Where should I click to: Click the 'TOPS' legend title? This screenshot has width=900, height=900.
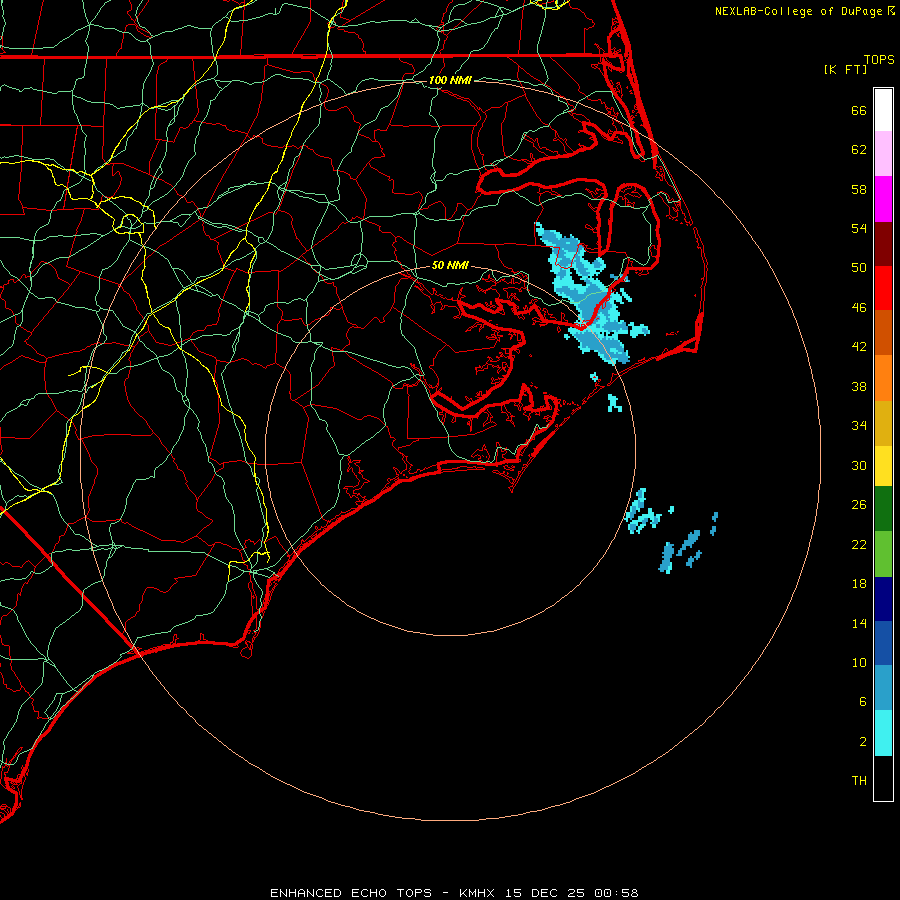coord(879,59)
